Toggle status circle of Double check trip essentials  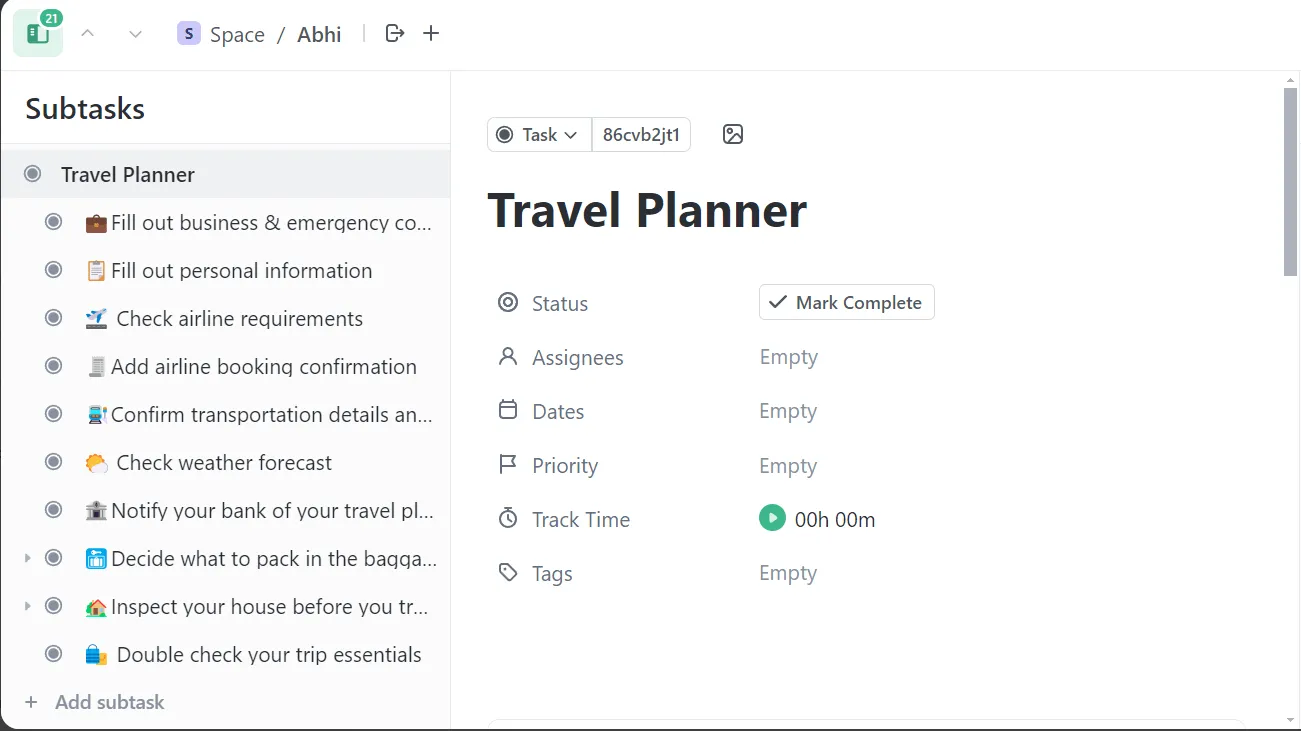tap(54, 654)
